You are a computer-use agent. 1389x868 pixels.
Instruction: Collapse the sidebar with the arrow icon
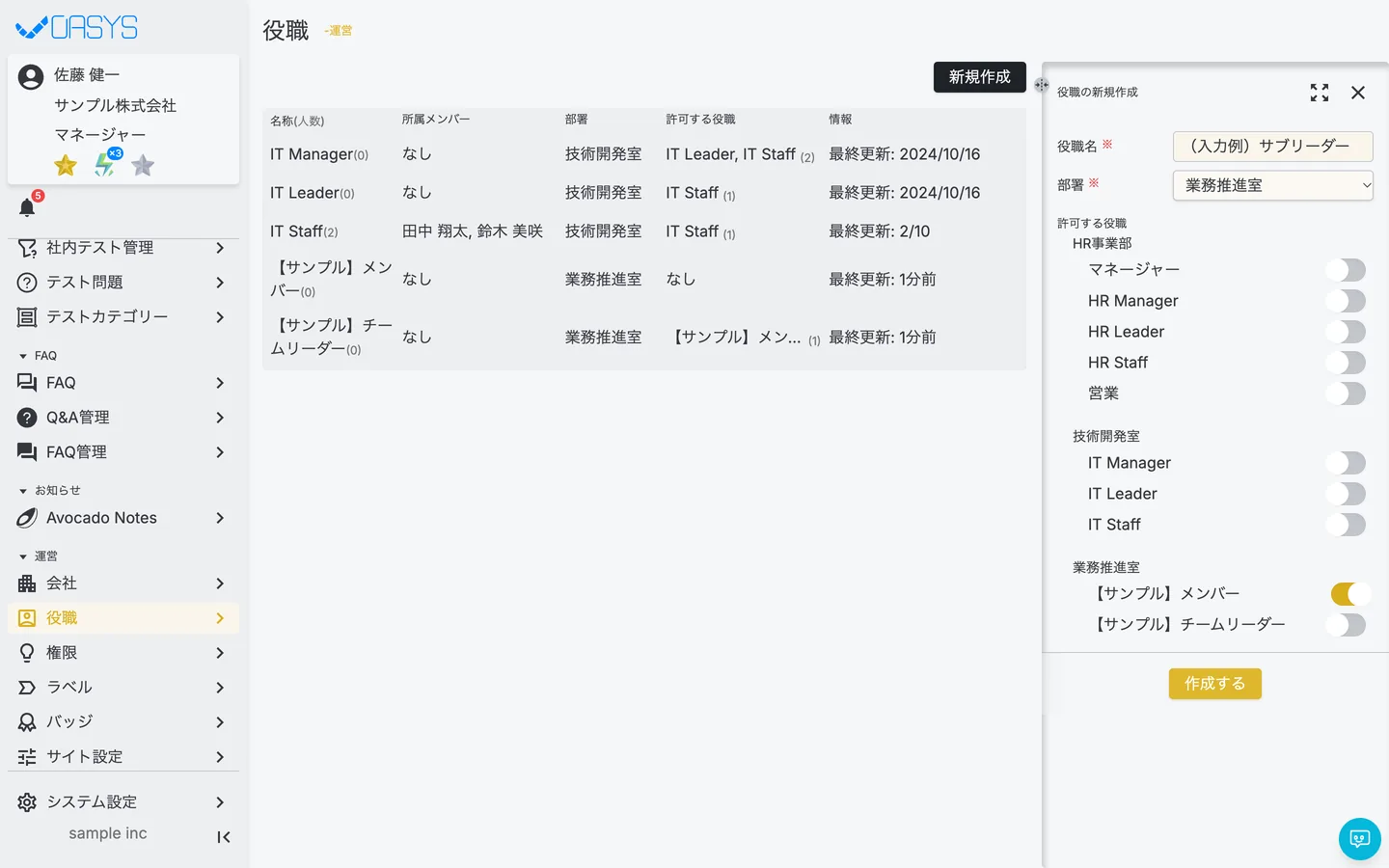224,837
